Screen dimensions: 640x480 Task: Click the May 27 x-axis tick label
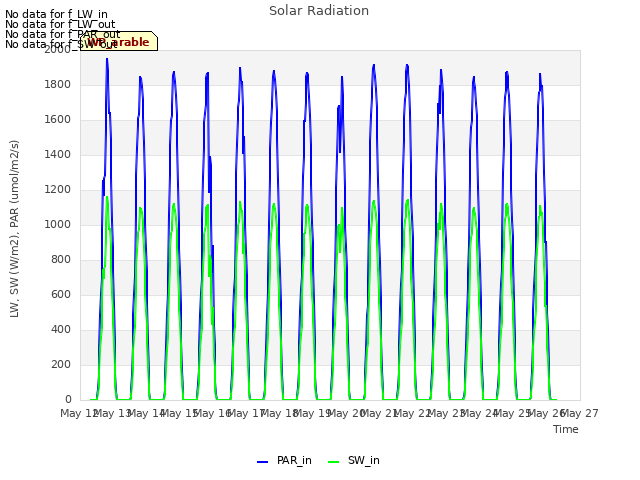[580, 413]
